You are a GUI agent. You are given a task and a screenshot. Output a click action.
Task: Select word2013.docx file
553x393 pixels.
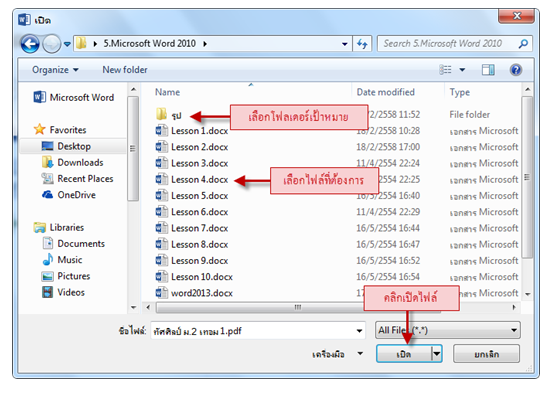point(194,293)
